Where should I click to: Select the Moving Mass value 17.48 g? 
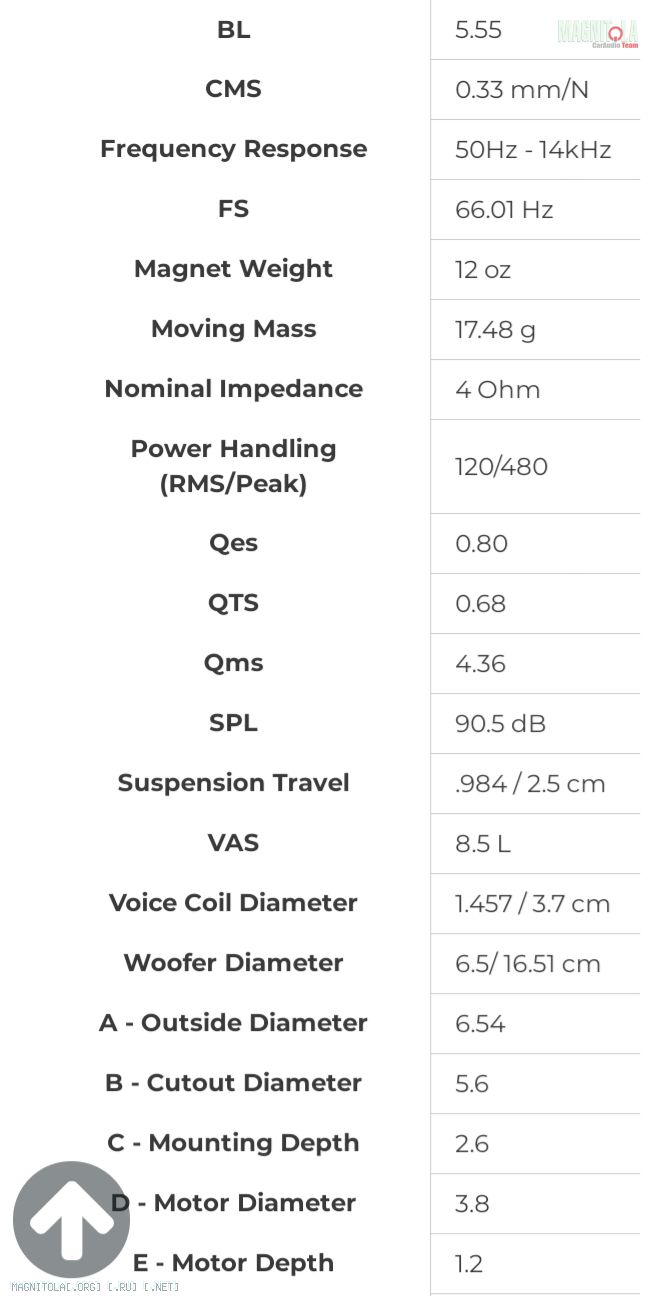pos(495,330)
